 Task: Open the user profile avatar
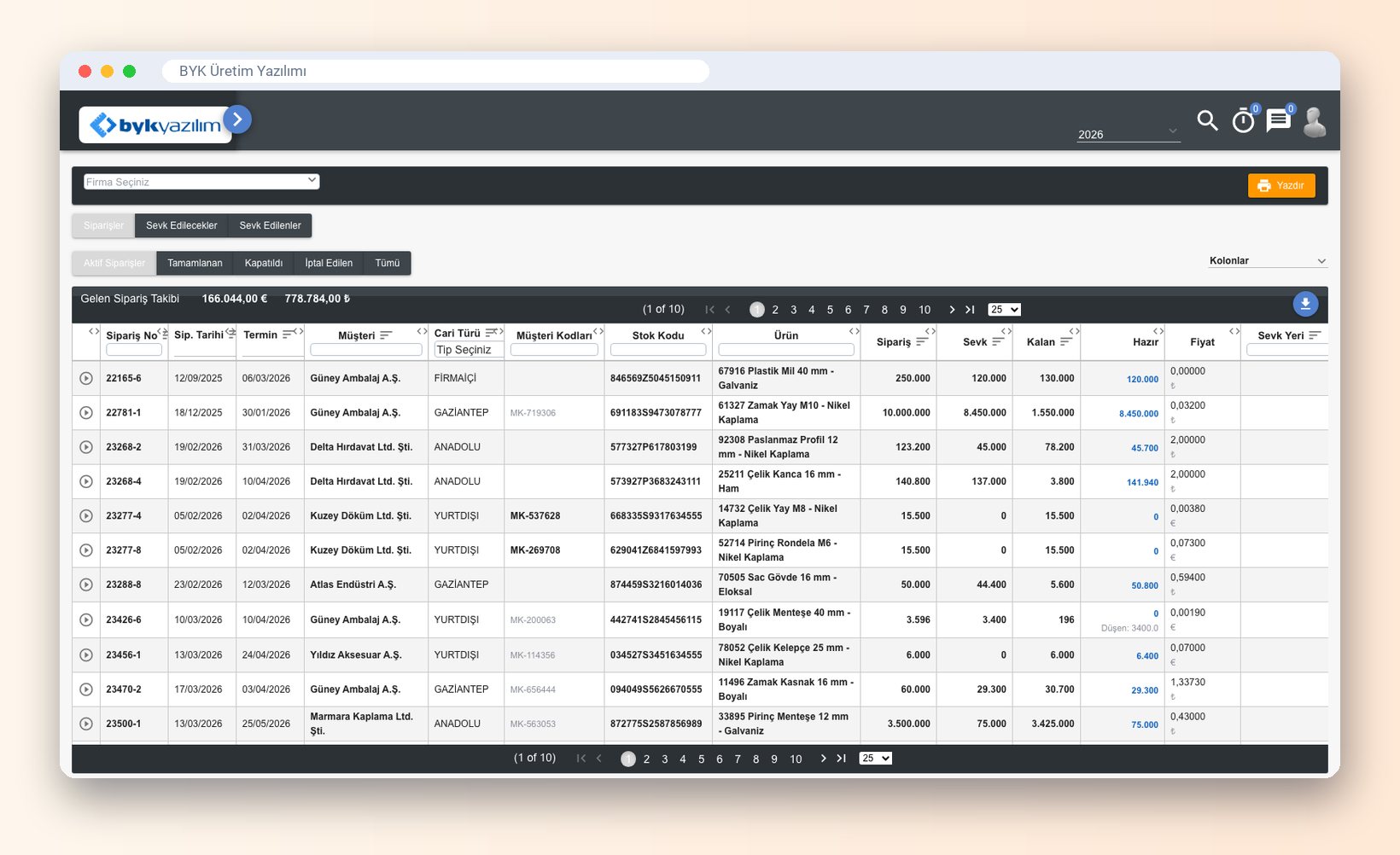[x=1315, y=121]
